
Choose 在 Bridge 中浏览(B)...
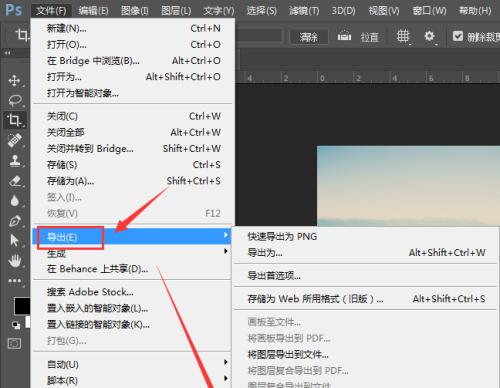133,61
